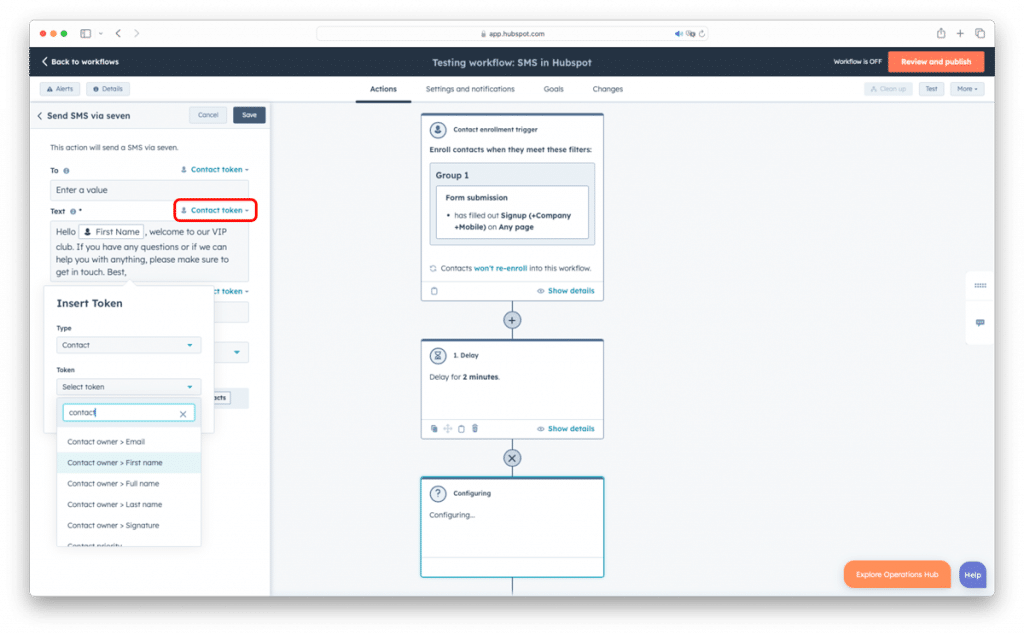The width and height of the screenshot is (1024, 635).
Task: Open the Goals tab
Action: tap(556, 88)
